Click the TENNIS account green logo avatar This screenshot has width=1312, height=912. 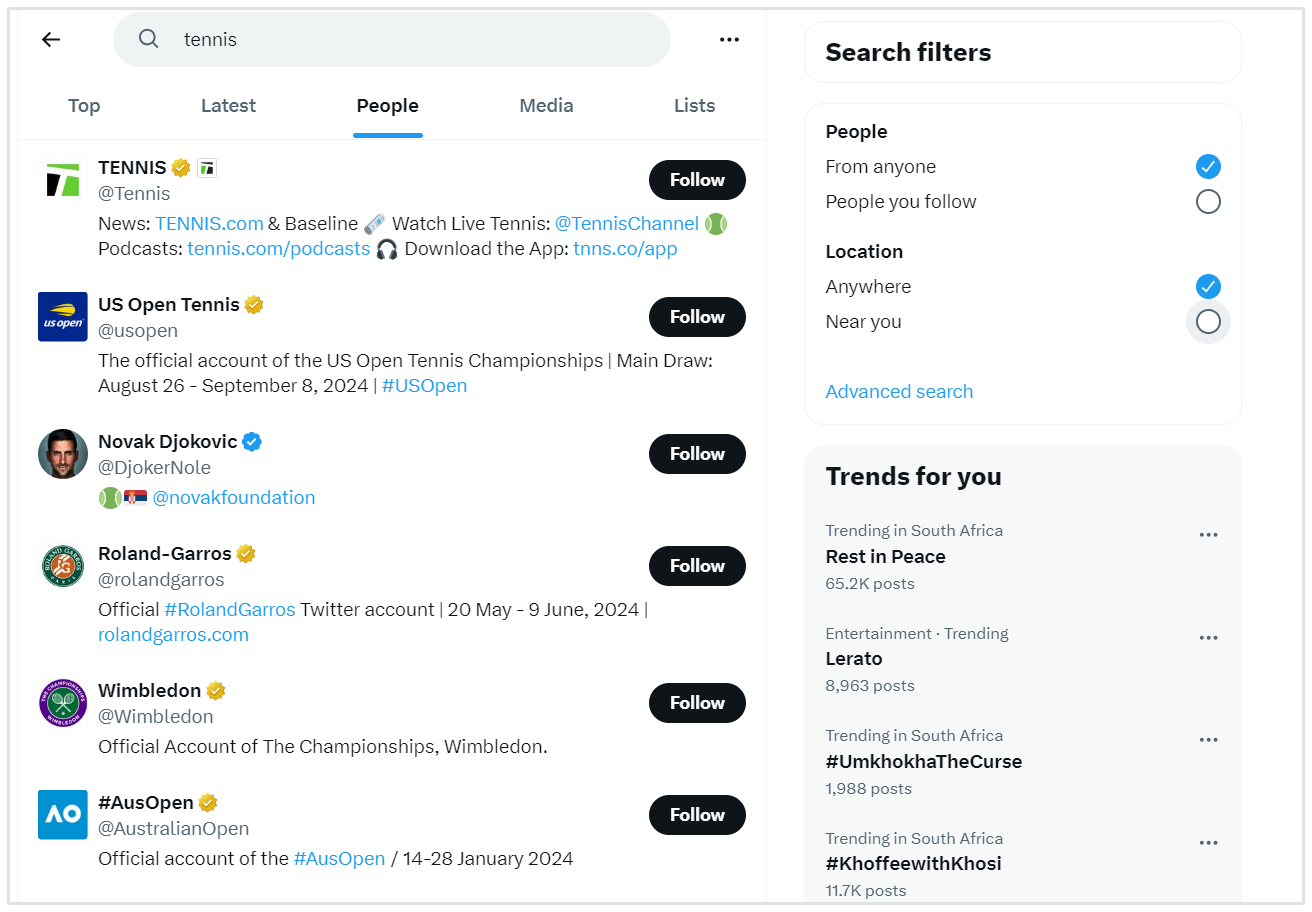click(x=63, y=180)
